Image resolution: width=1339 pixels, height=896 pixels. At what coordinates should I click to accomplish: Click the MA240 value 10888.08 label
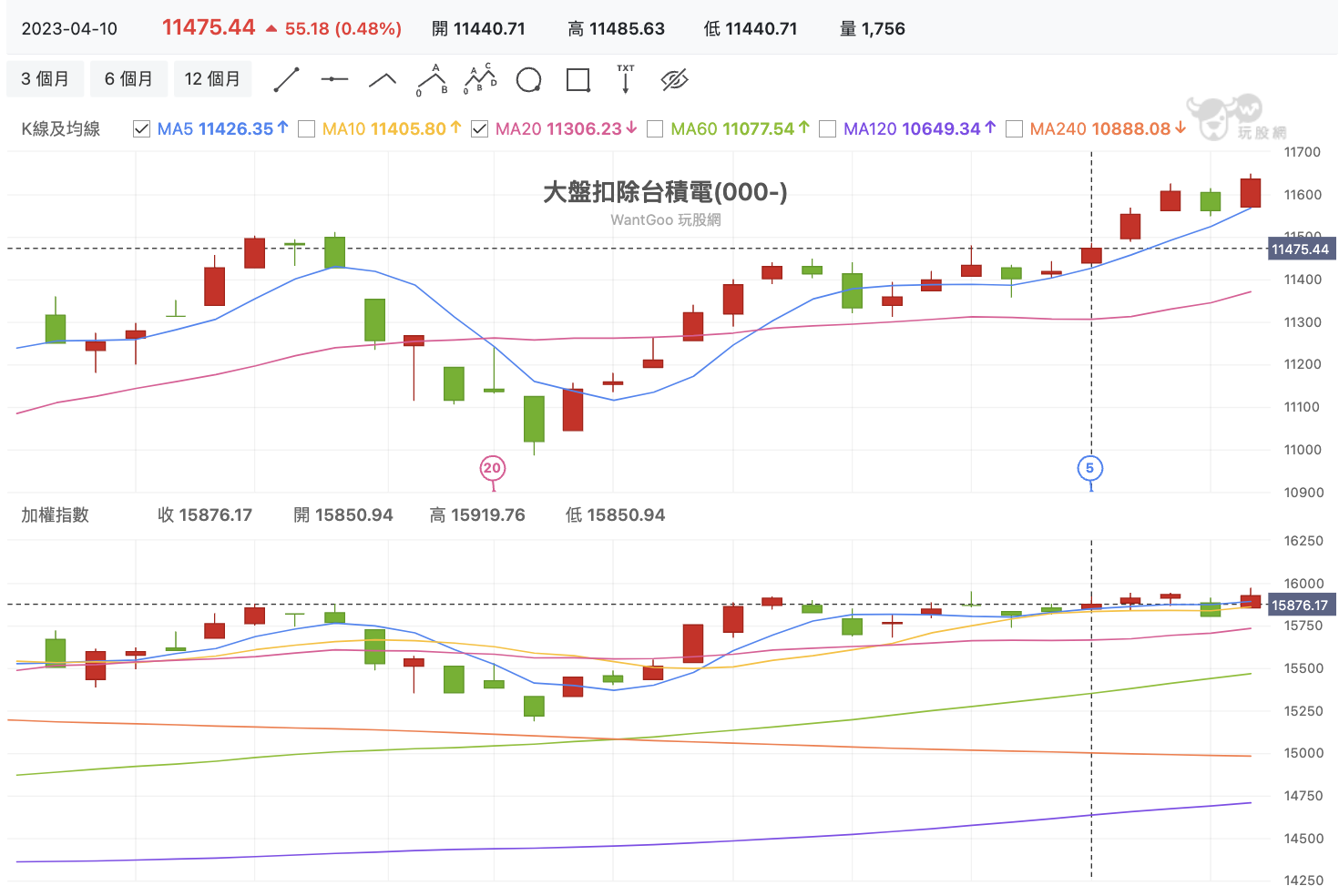point(1108,129)
